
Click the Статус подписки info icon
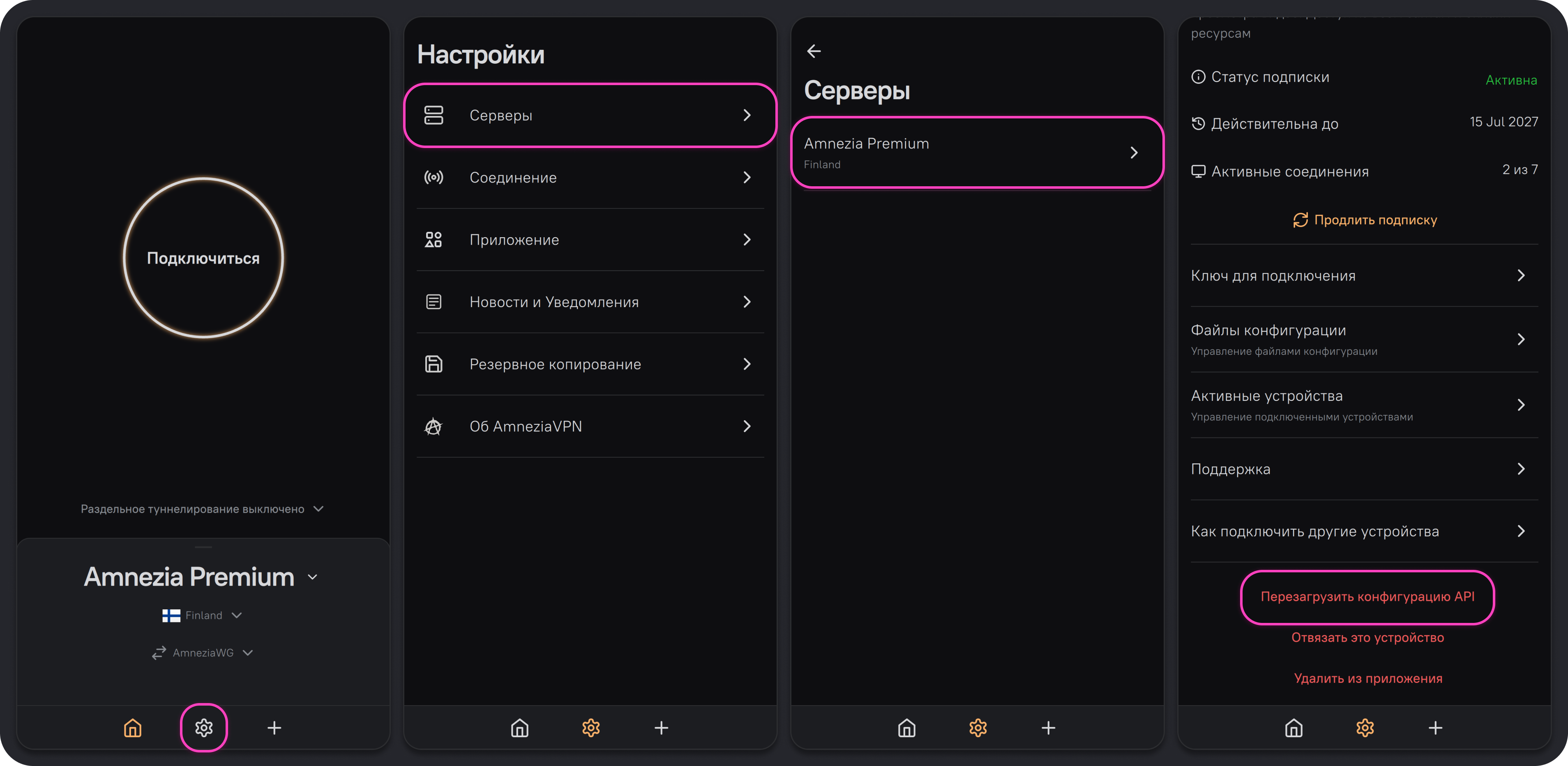click(x=1198, y=77)
